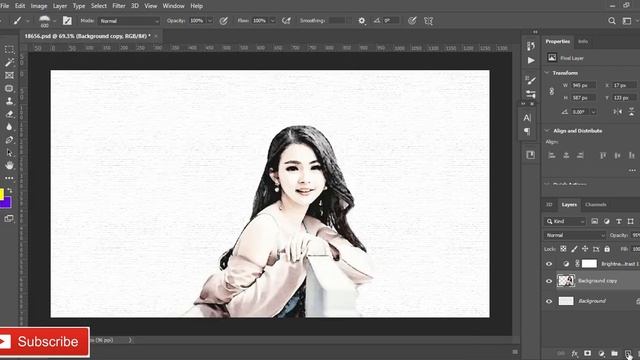The image size is (640, 360).
Task: Hide the Background layer
Action: 549,302
